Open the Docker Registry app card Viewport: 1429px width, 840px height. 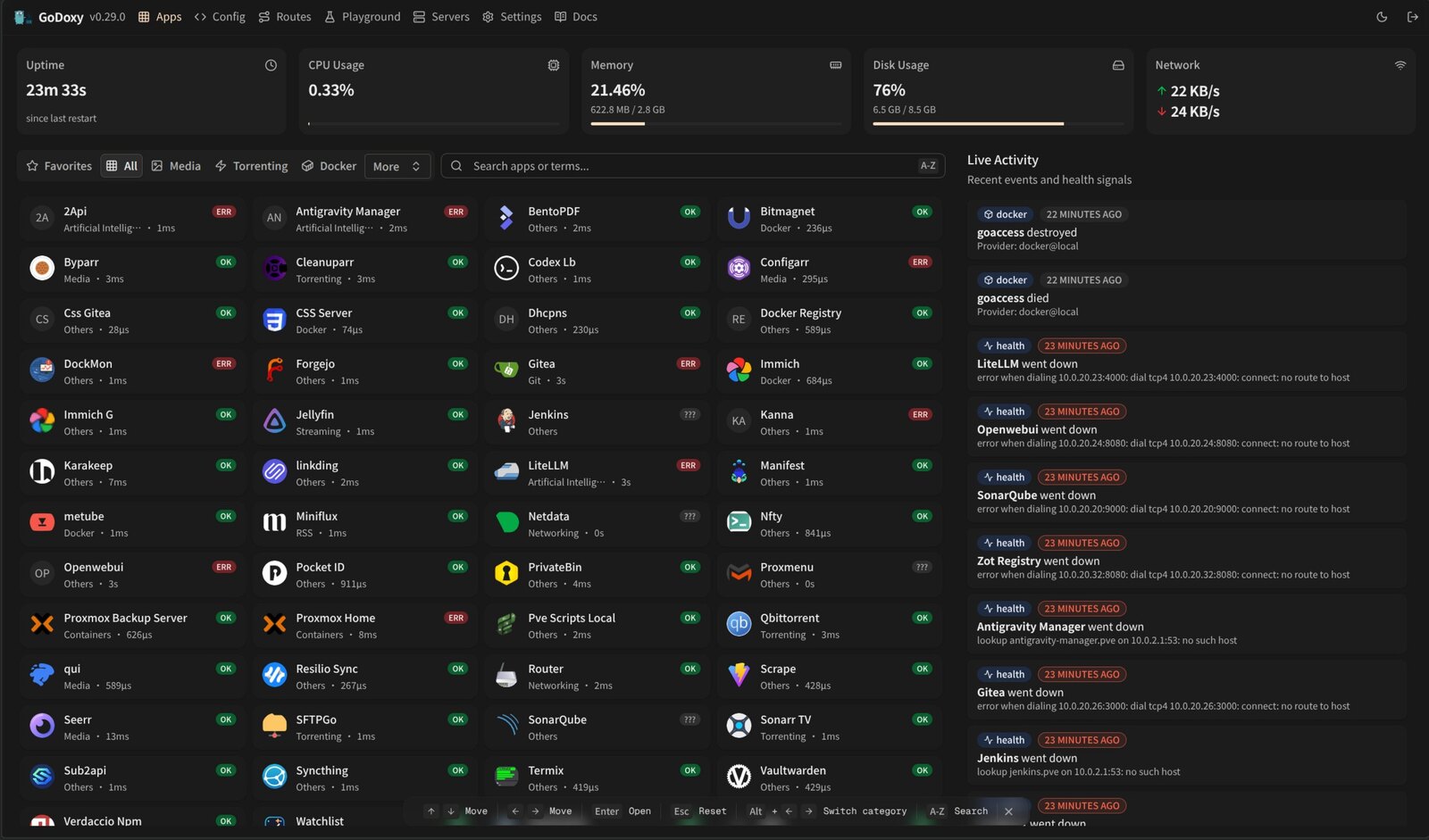click(x=830, y=320)
